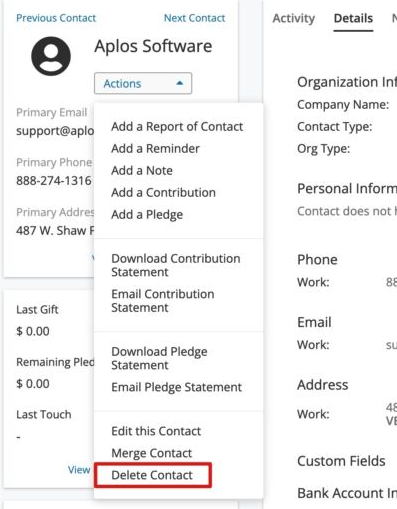Collapse the Actions dropdown menu
397x509 pixels.
tap(143, 83)
